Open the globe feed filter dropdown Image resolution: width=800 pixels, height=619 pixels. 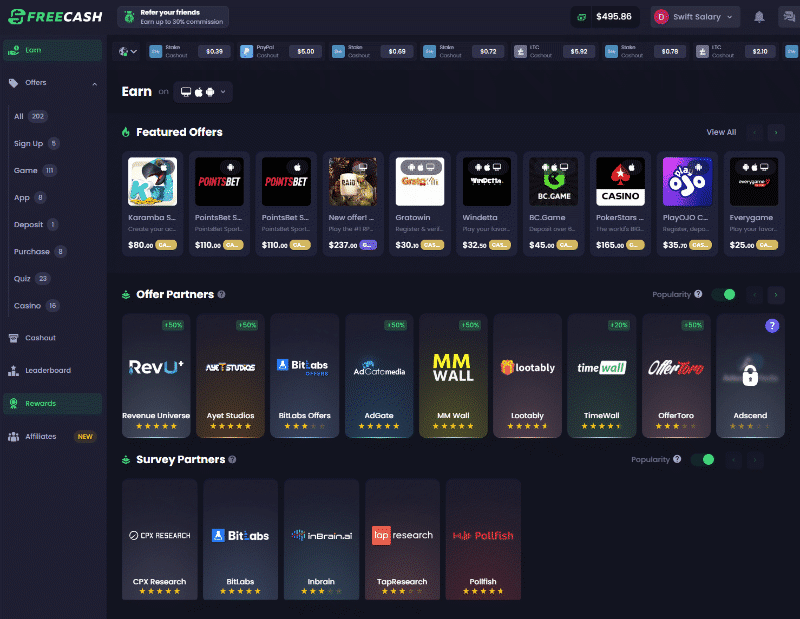pos(127,52)
